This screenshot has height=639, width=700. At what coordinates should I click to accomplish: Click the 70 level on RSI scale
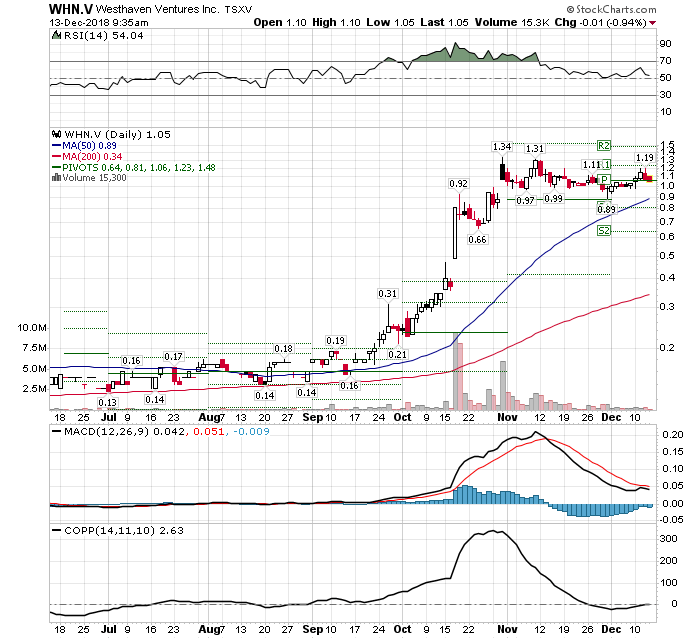point(666,61)
